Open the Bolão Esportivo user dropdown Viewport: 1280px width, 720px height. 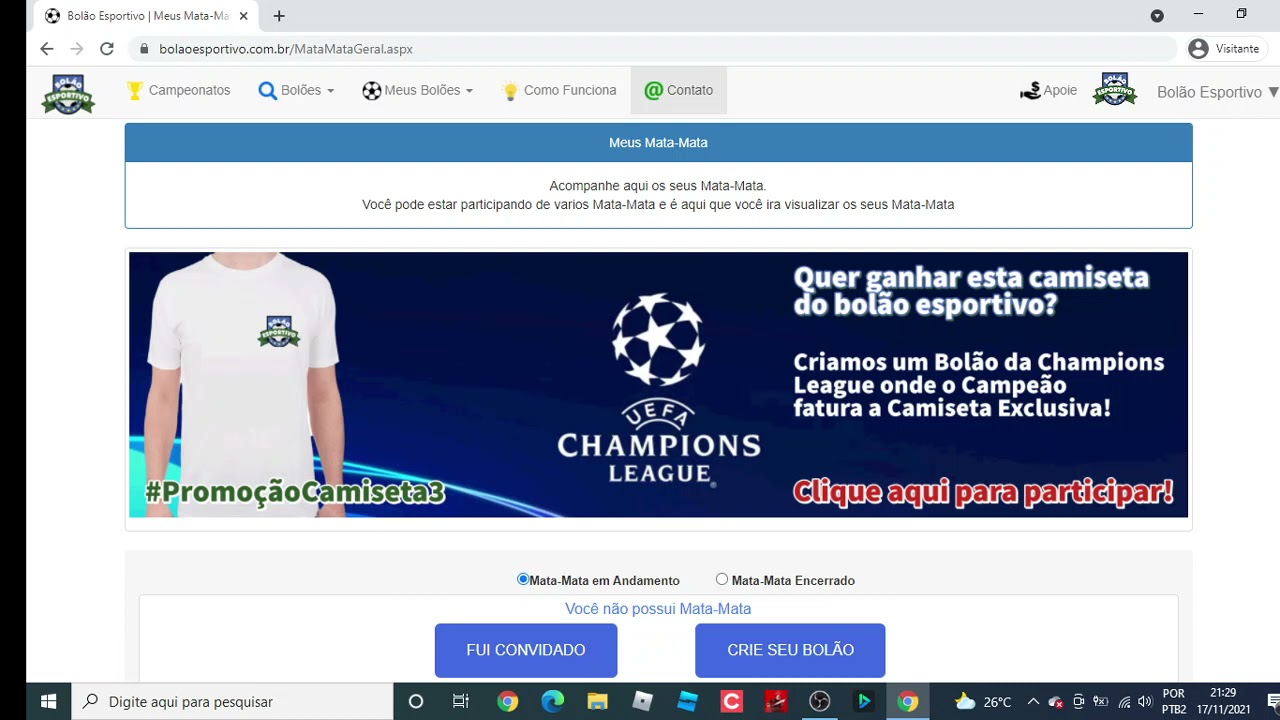click(x=1217, y=92)
